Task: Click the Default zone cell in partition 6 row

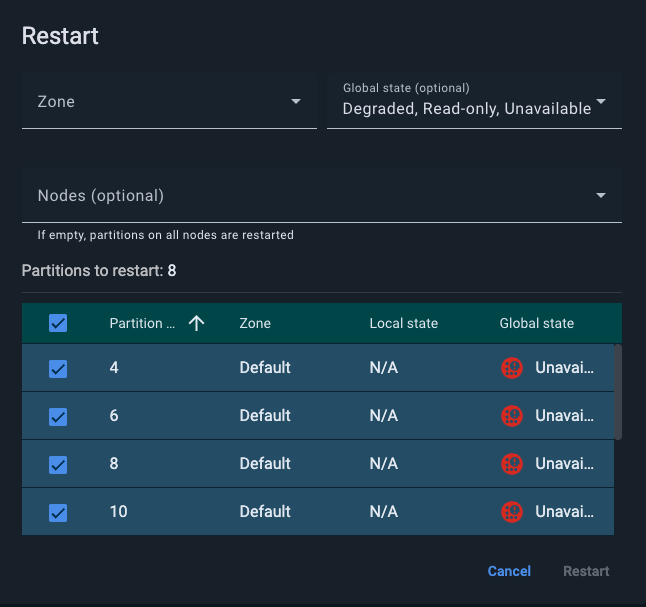Action: 265,416
